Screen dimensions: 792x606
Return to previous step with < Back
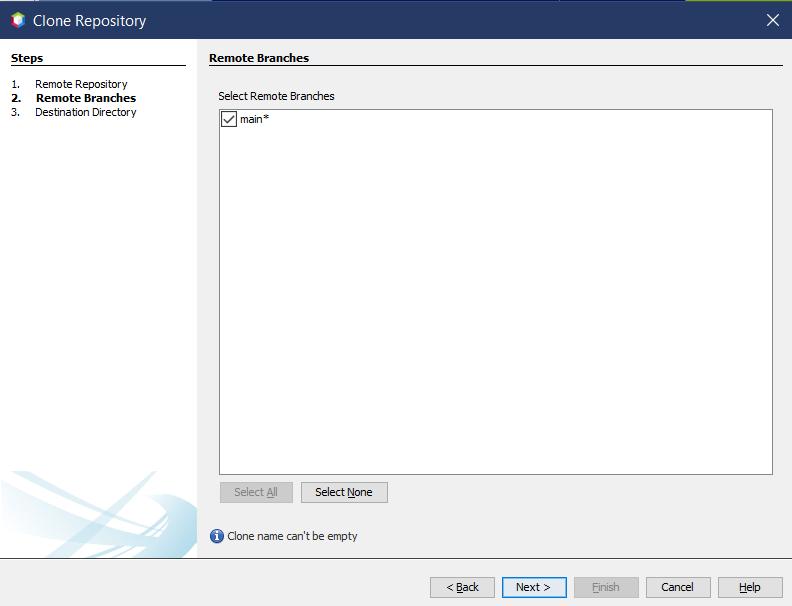tap(462, 587)
